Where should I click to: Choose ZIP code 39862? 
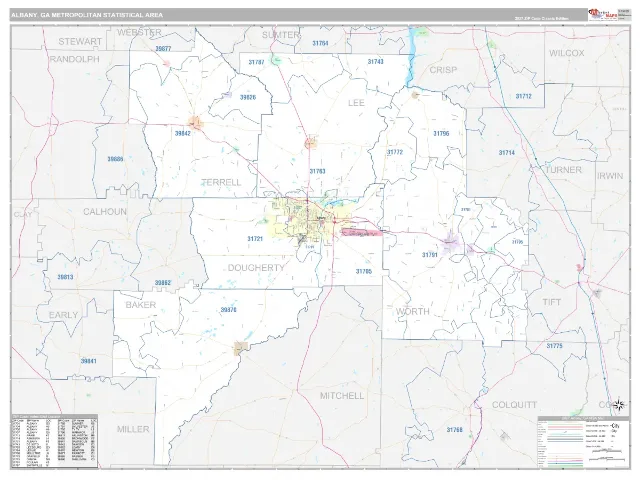coord(163,283)
